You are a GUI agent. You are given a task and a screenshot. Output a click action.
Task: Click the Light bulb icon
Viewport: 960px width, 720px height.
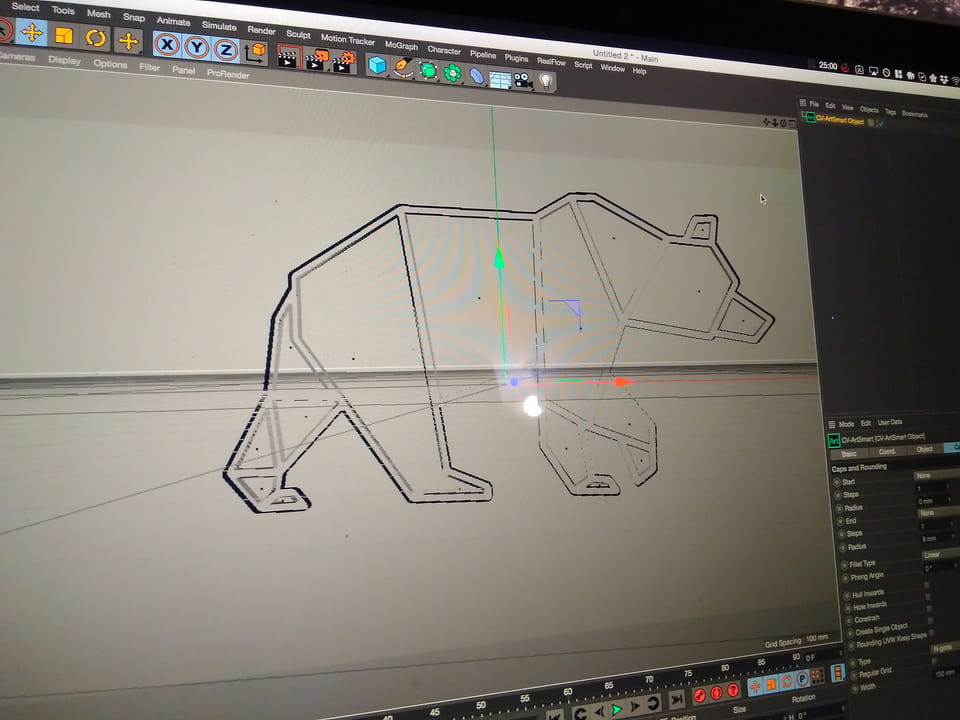click(x=546, y=82)
